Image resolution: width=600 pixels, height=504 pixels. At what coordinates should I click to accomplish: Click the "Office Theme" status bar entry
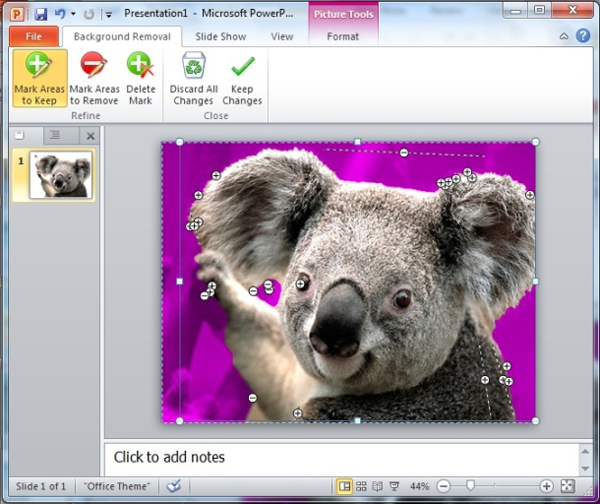117,486
